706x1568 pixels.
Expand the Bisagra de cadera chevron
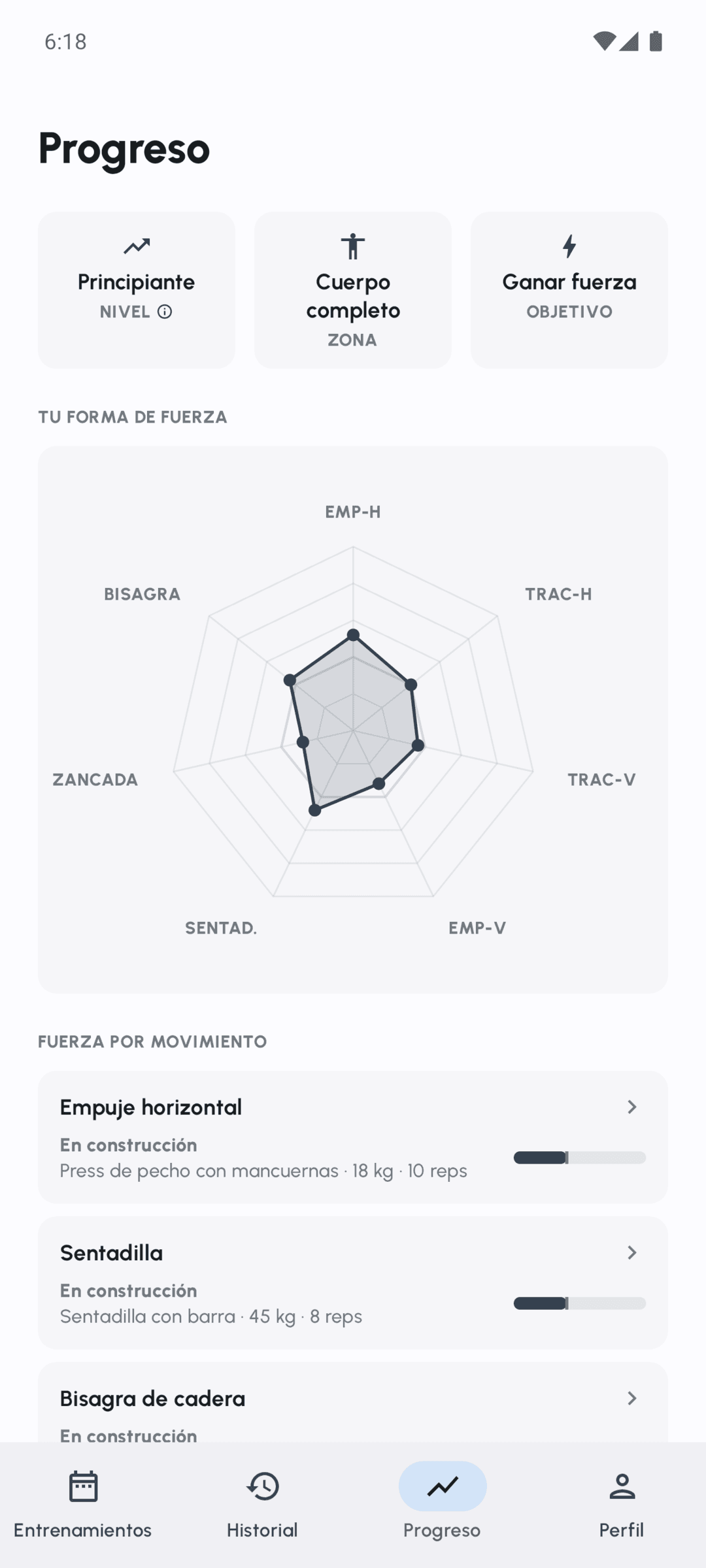pyautogui.click(x=631, y=1398)
